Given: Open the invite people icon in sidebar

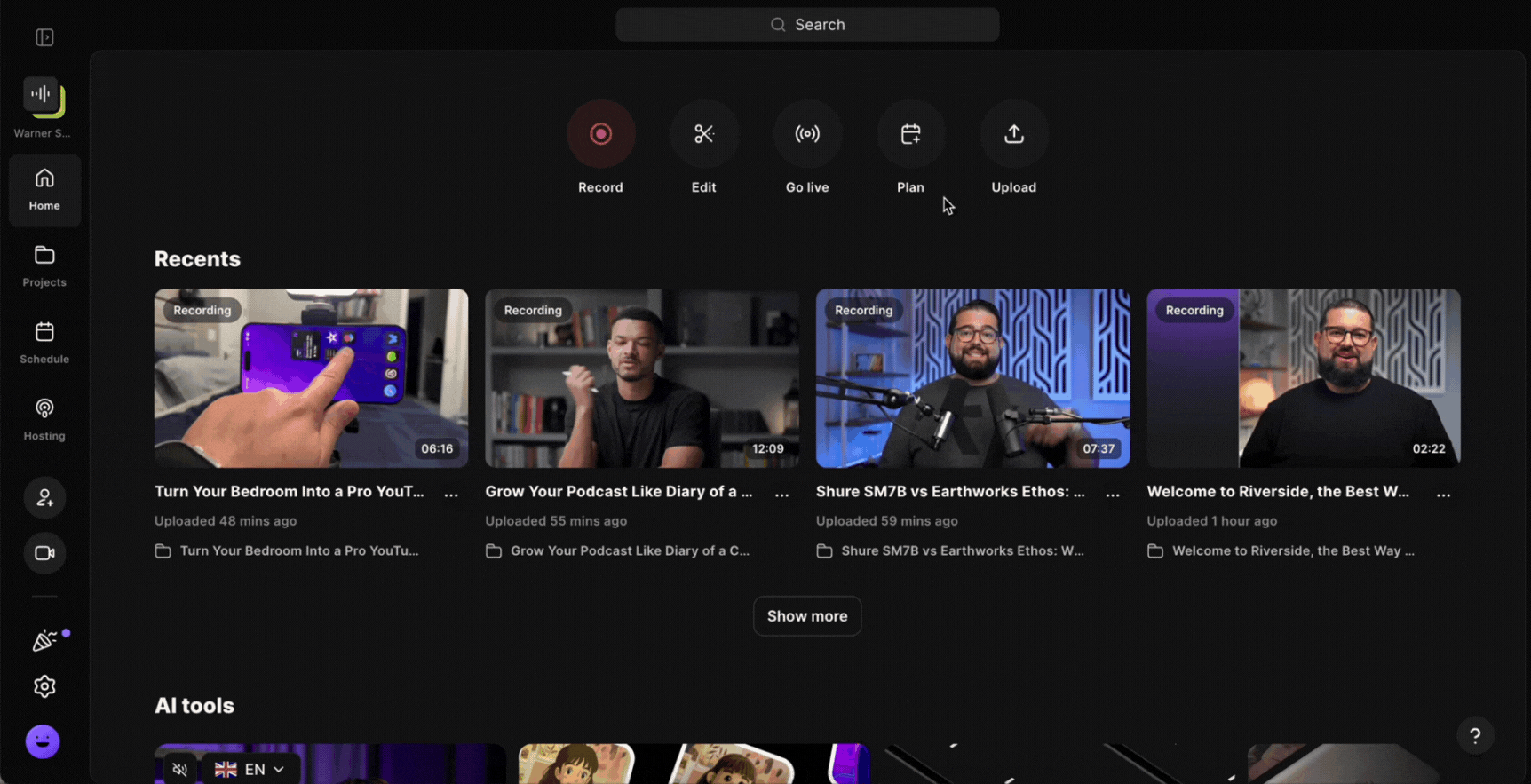Looking at the screenshot, I should pyautogui.click(x=44, y=498).
